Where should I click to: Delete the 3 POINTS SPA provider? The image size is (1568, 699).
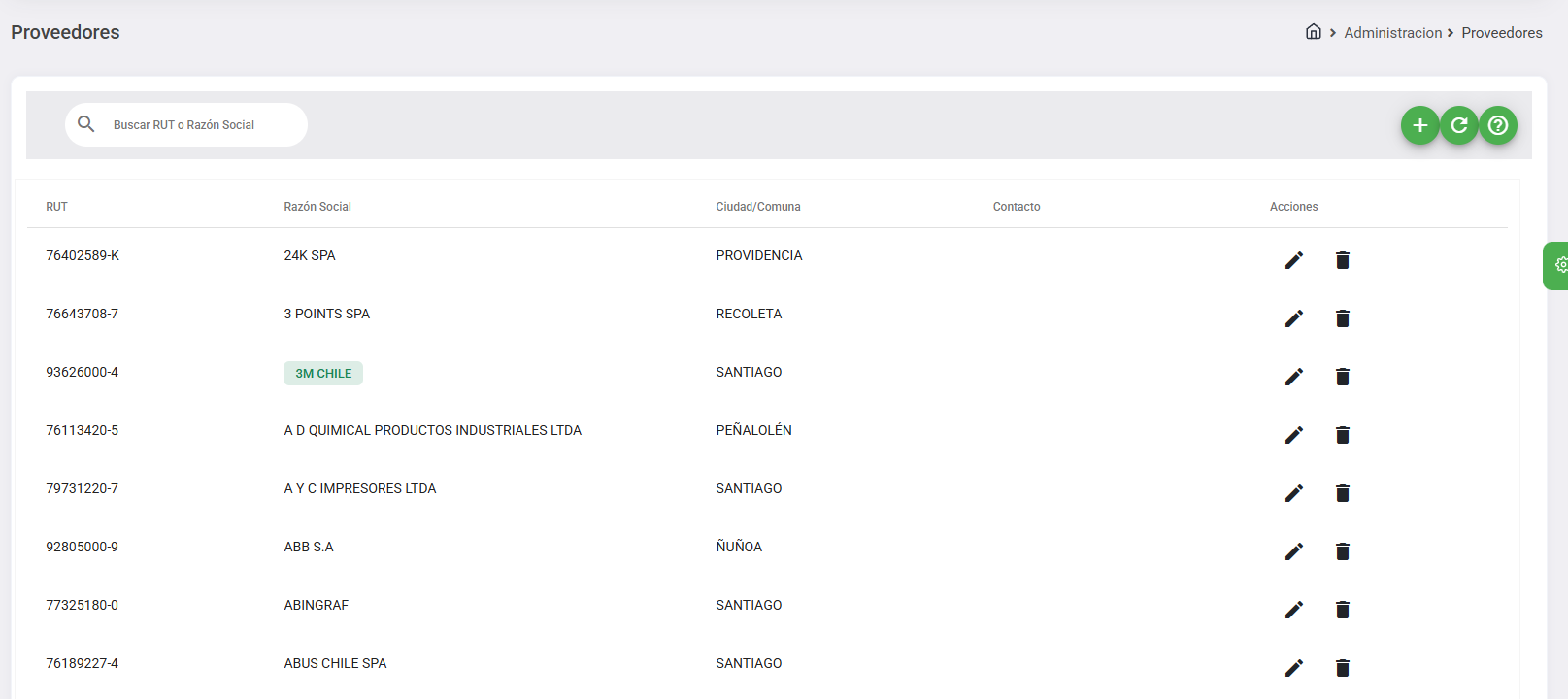tap(1342, 318)
